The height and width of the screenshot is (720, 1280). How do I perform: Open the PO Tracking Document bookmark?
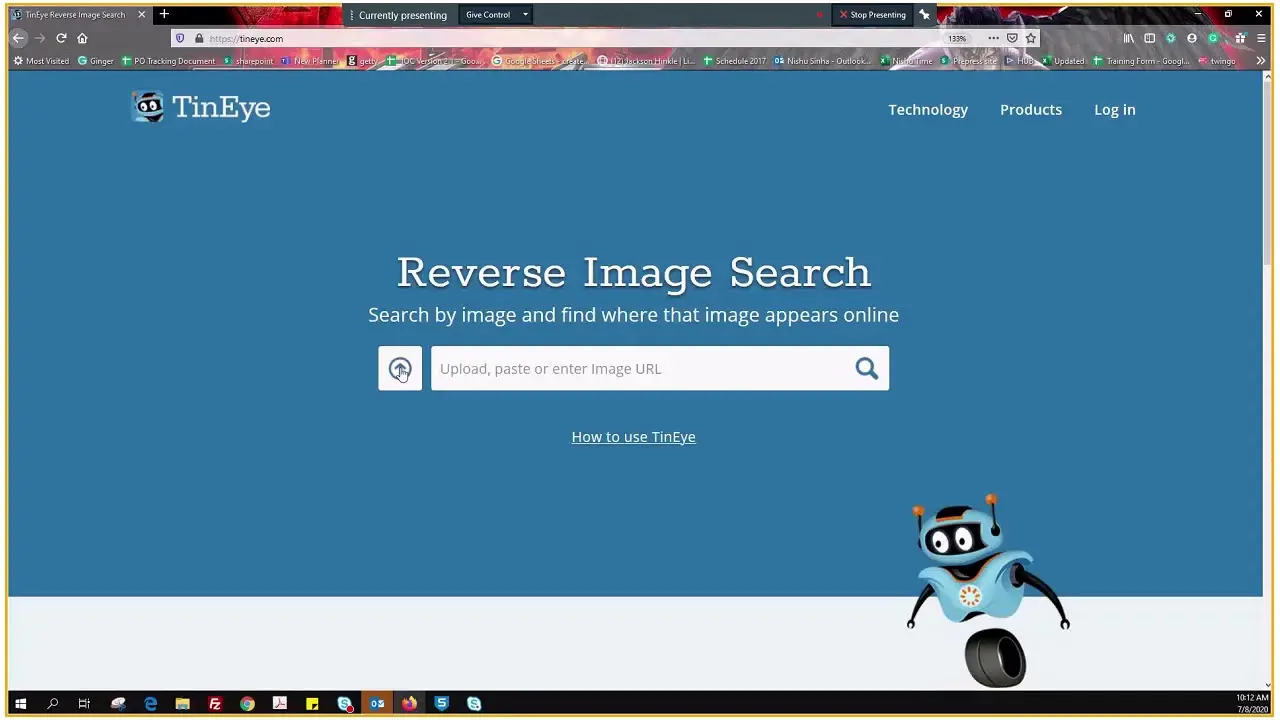point(168,61)
